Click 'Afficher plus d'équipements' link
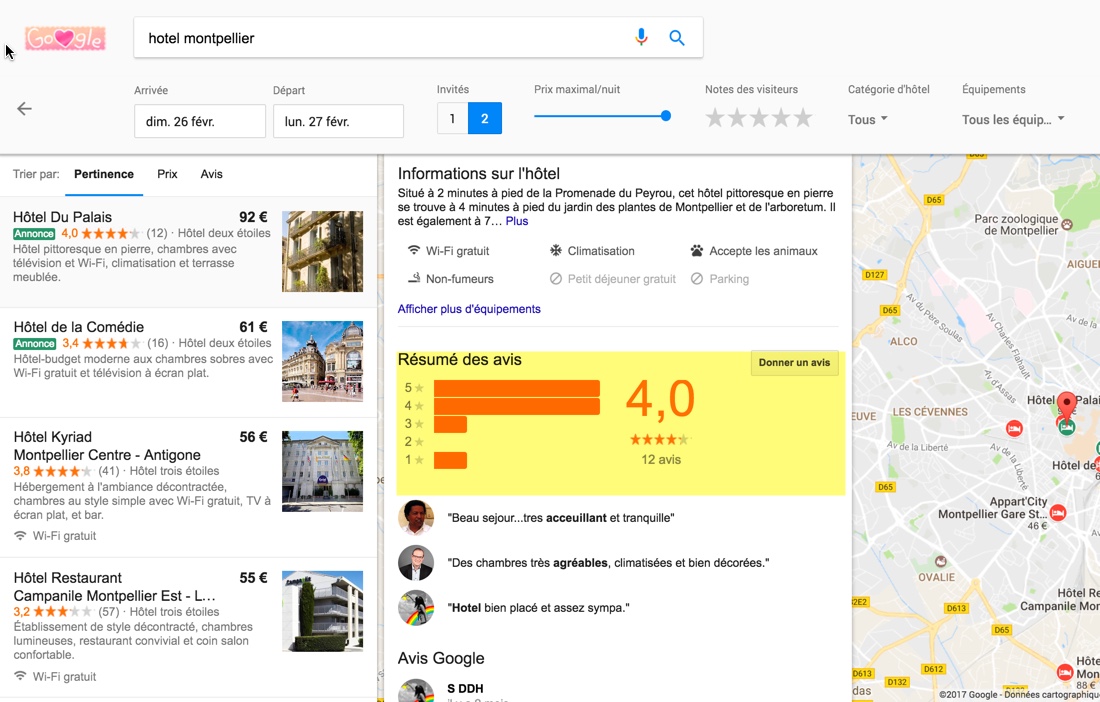 pyautogui.click(x=469, y=309)
